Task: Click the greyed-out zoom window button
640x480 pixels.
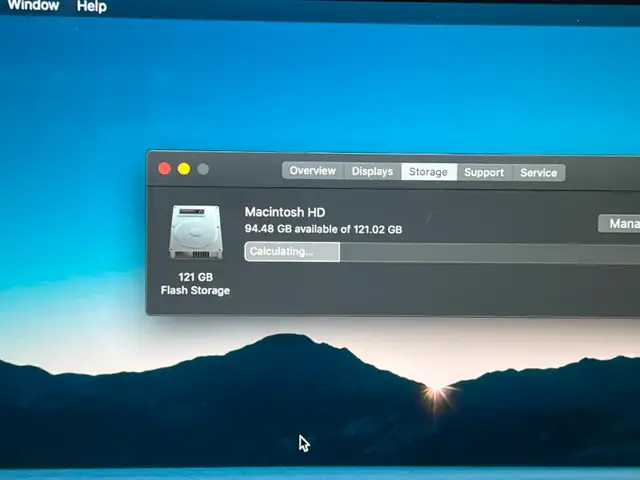Action: coord(203,169)
